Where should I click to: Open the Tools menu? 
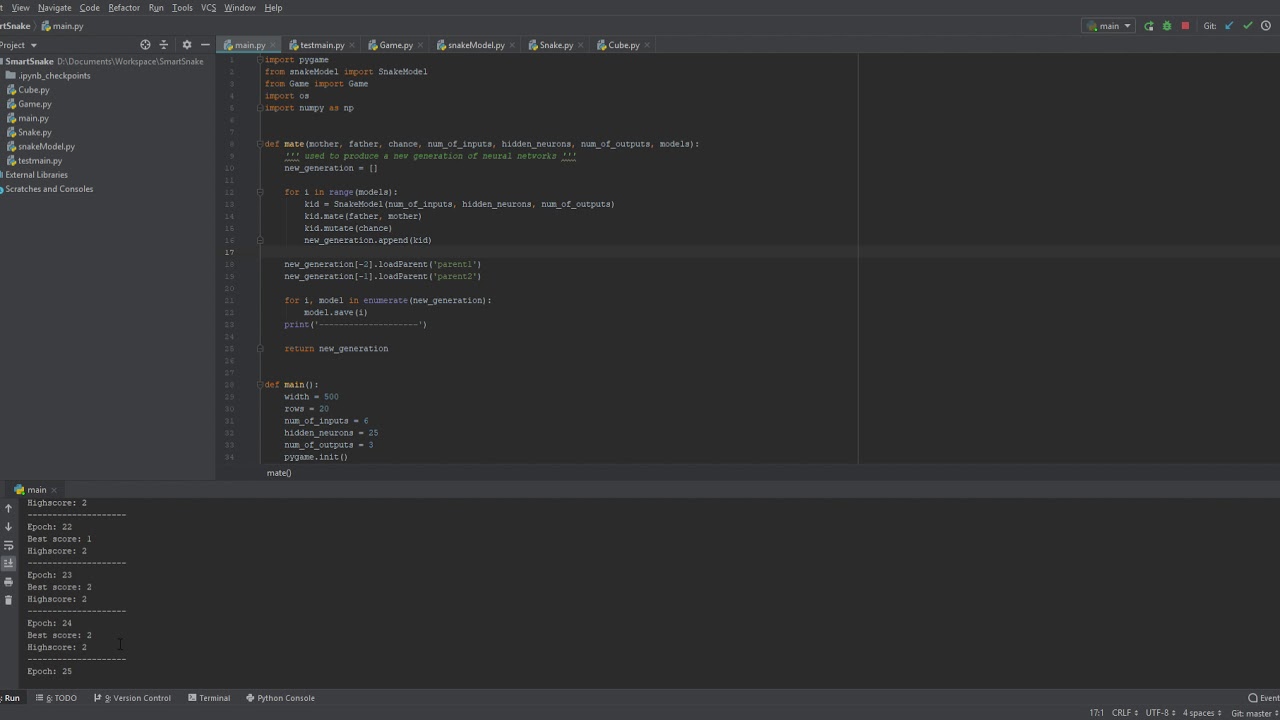point(182,8)
